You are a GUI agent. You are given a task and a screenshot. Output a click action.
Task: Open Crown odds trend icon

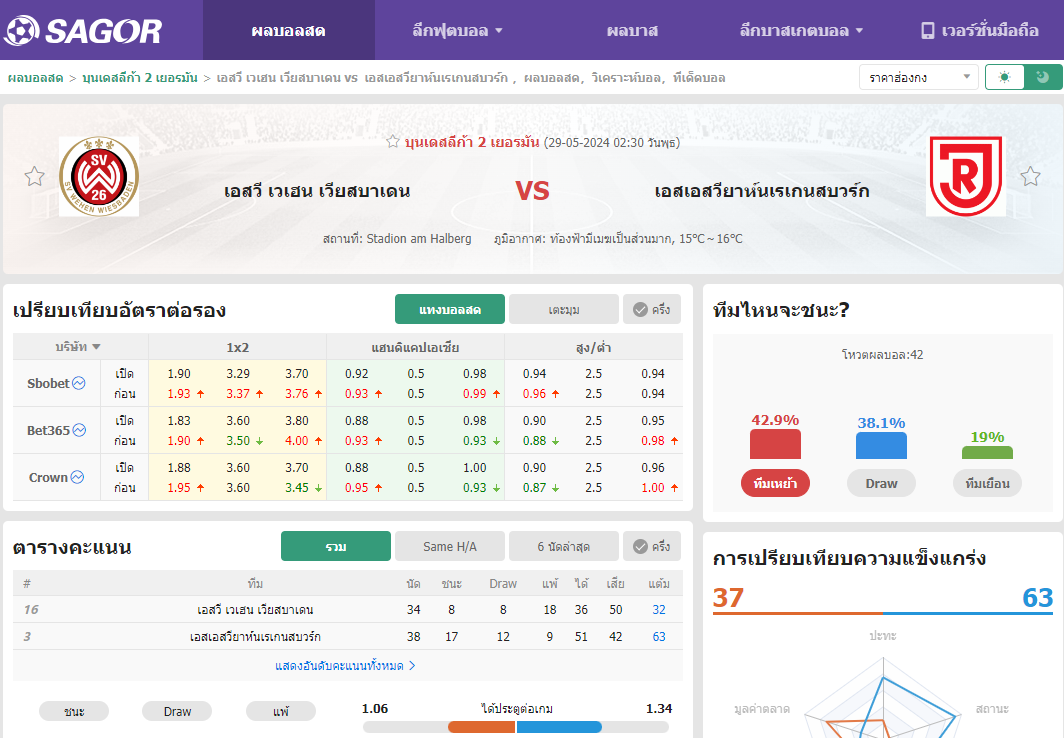coord(77,477)
